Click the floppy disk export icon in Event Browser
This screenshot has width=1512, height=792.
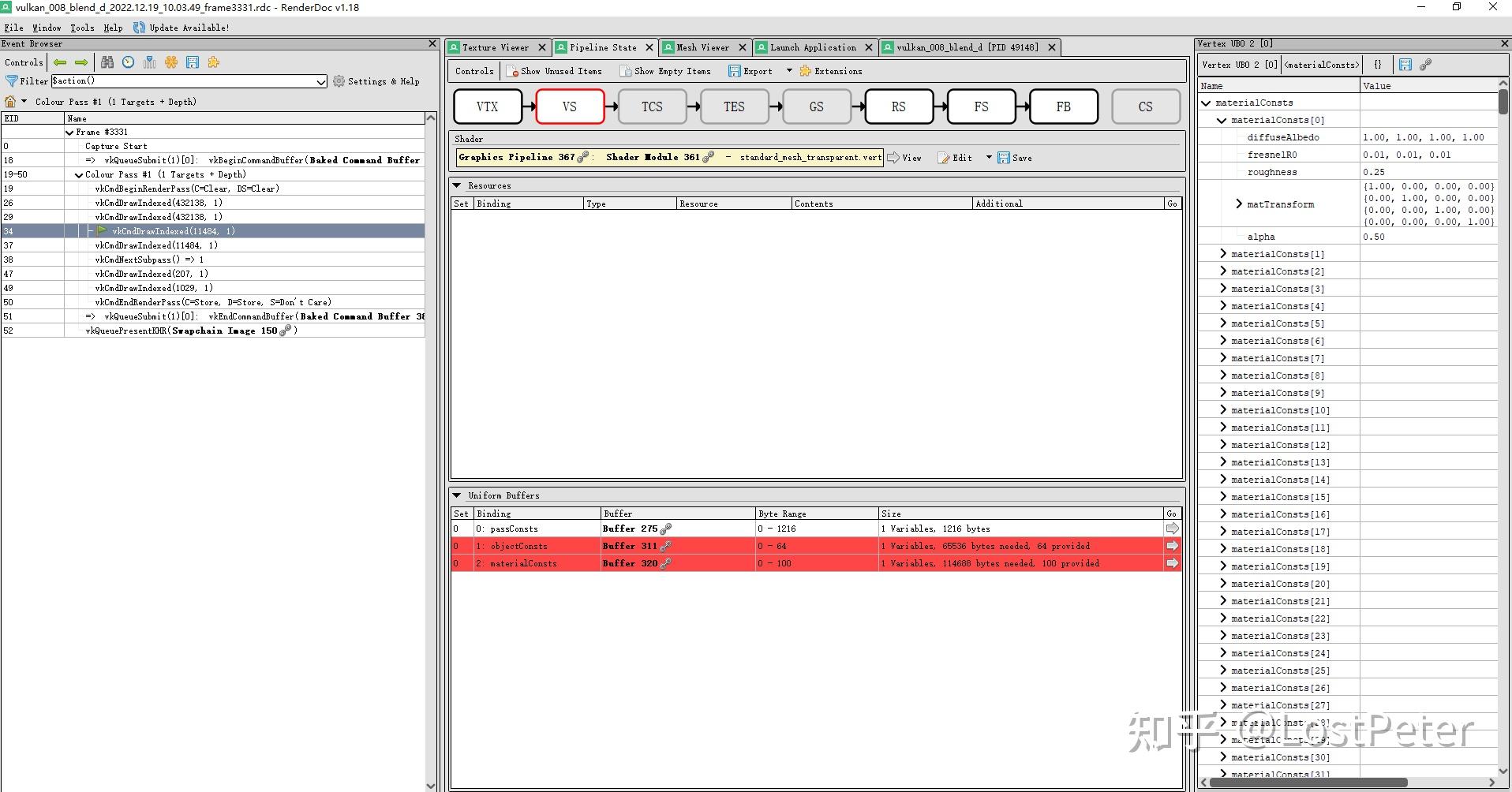(x=193, y=62)
